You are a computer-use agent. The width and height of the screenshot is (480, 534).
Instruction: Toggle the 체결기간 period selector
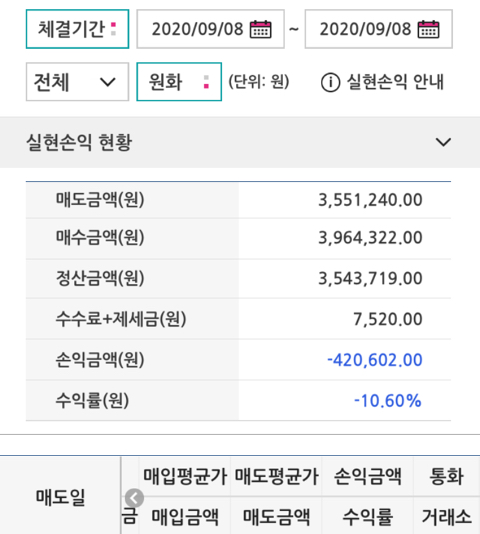tap(77, 29)
